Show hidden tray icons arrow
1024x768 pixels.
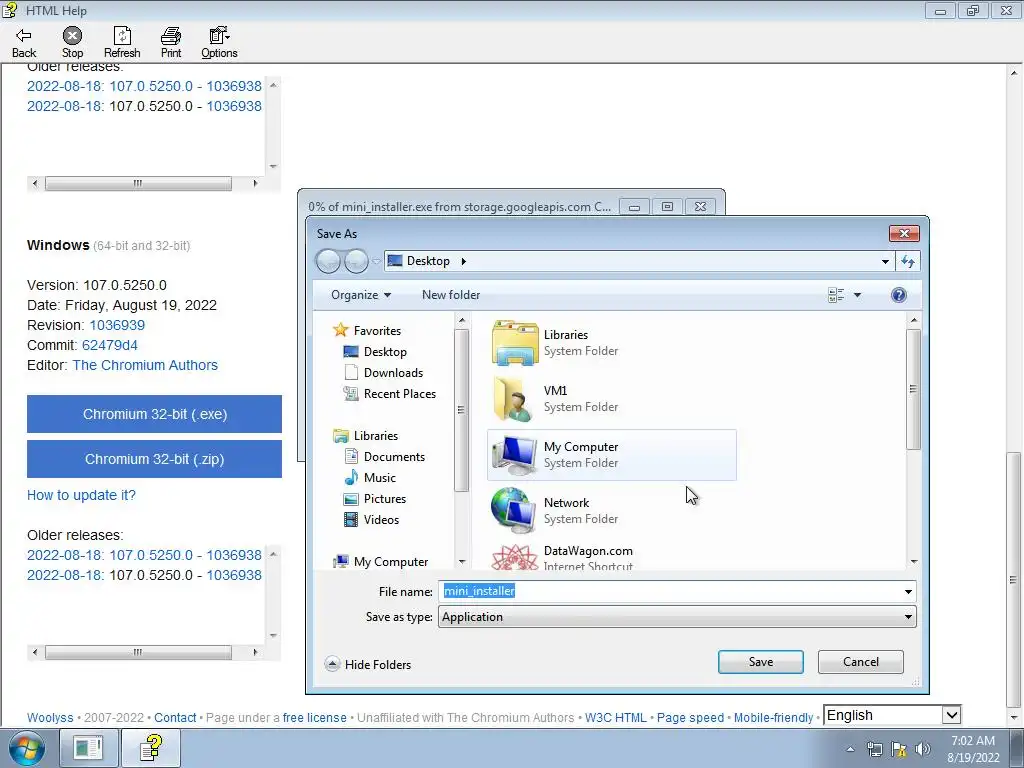tap(850, 749)
